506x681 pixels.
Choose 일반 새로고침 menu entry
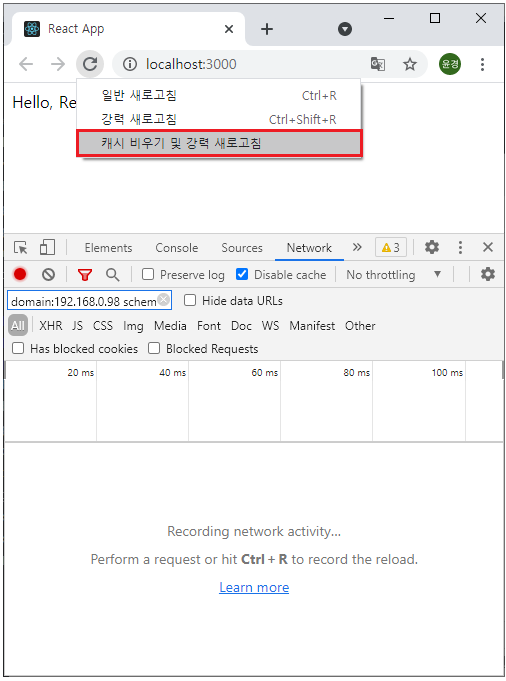218,95
